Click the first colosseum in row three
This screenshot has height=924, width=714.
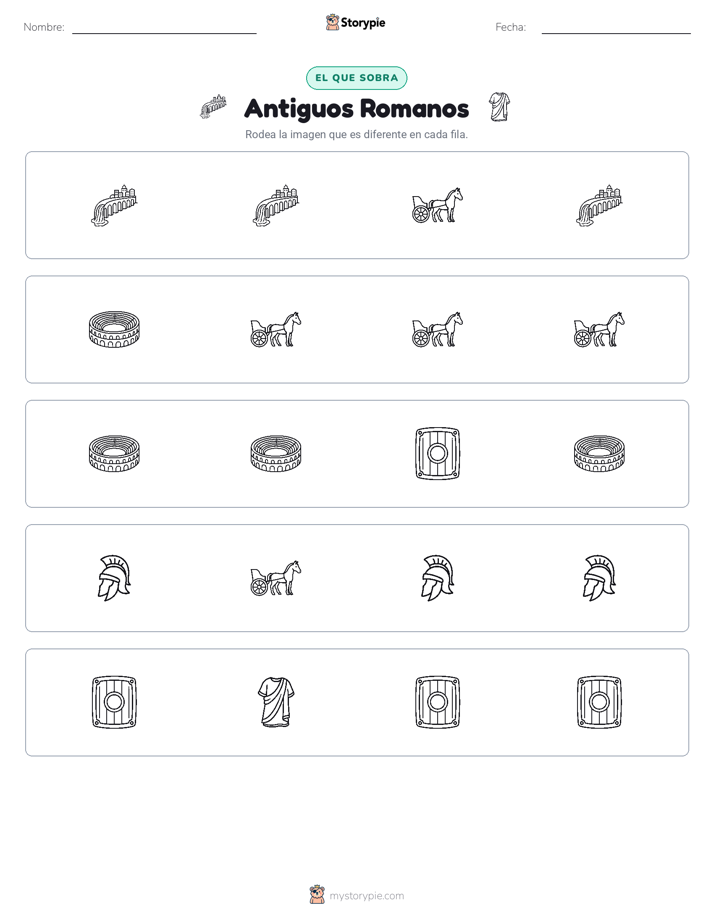click(114, 453)
